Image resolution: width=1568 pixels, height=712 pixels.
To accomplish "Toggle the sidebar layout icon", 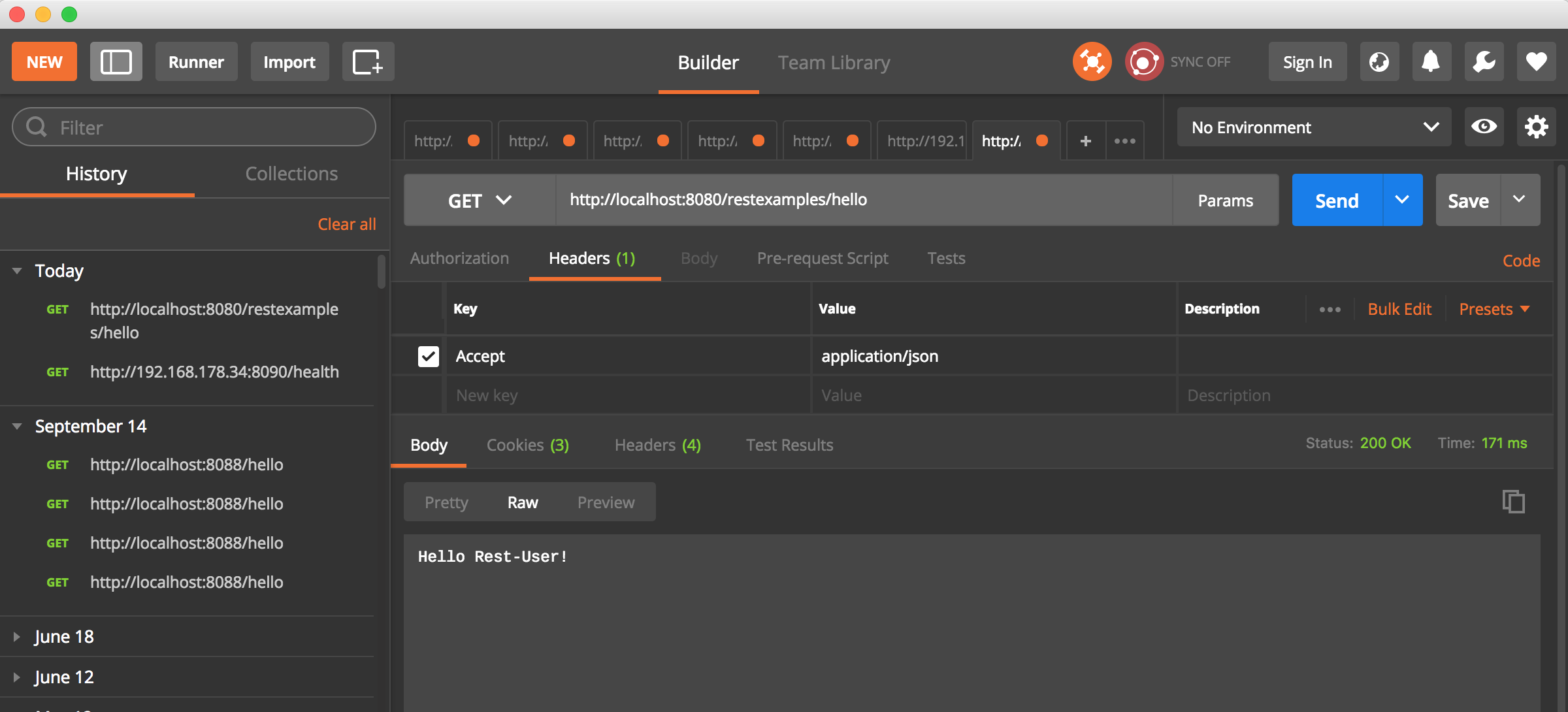I will [116, 62].
